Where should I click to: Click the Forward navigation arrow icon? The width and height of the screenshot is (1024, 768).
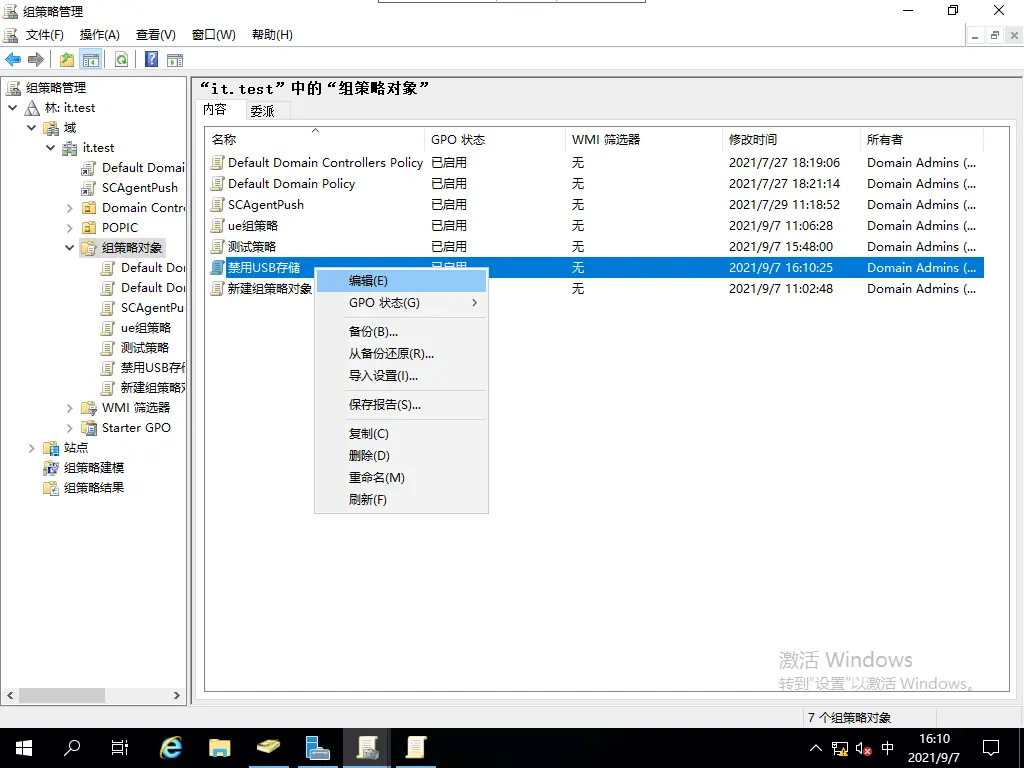pos(35,59)
